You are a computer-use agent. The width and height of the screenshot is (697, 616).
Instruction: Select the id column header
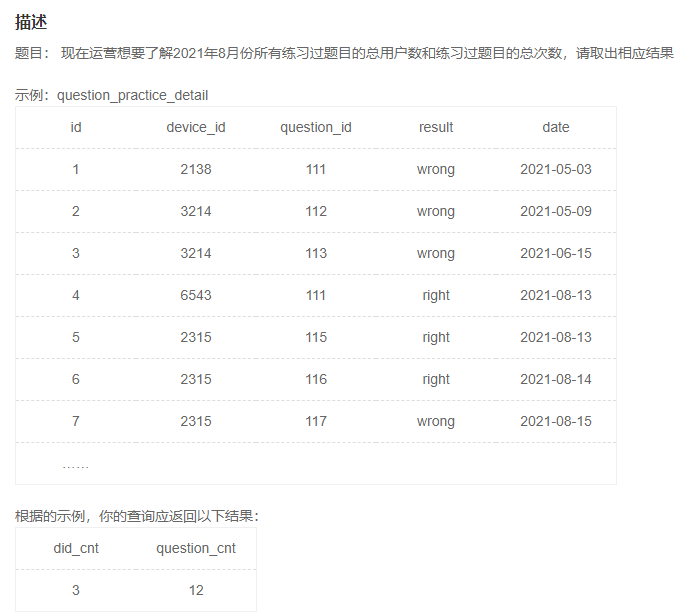[x=76, y=127]
